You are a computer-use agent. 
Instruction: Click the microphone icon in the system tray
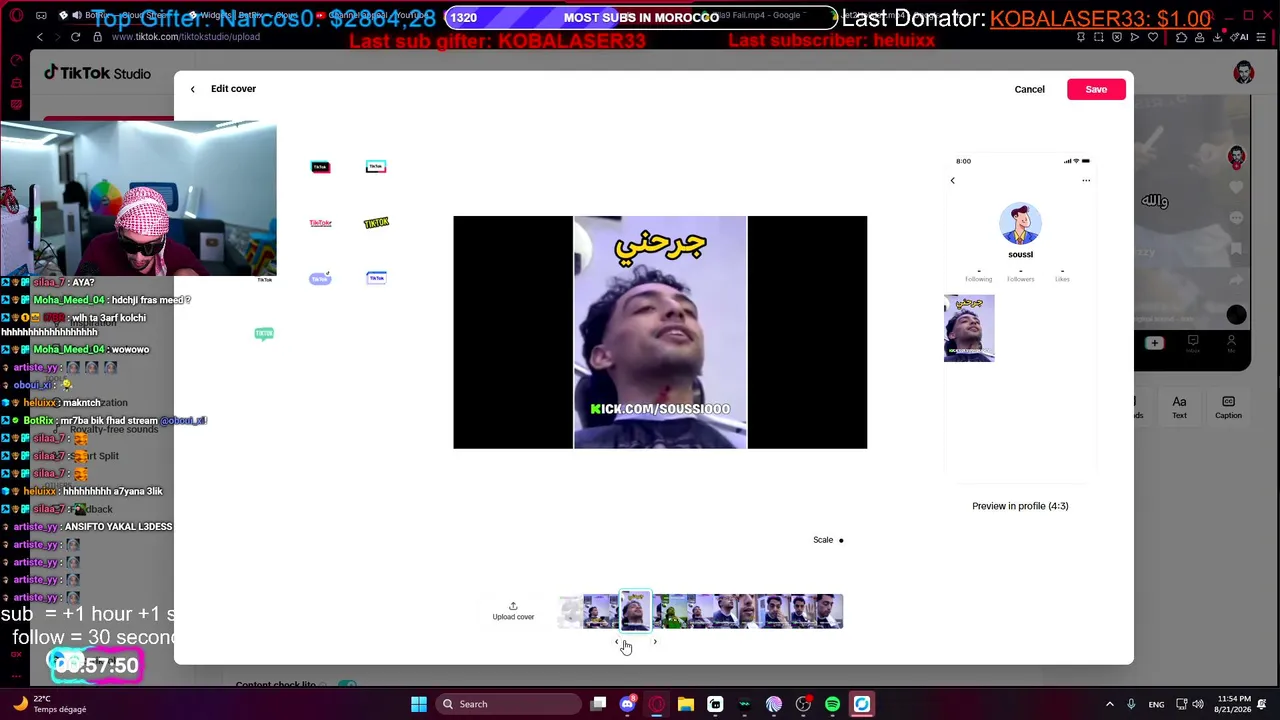[1131, 704]
